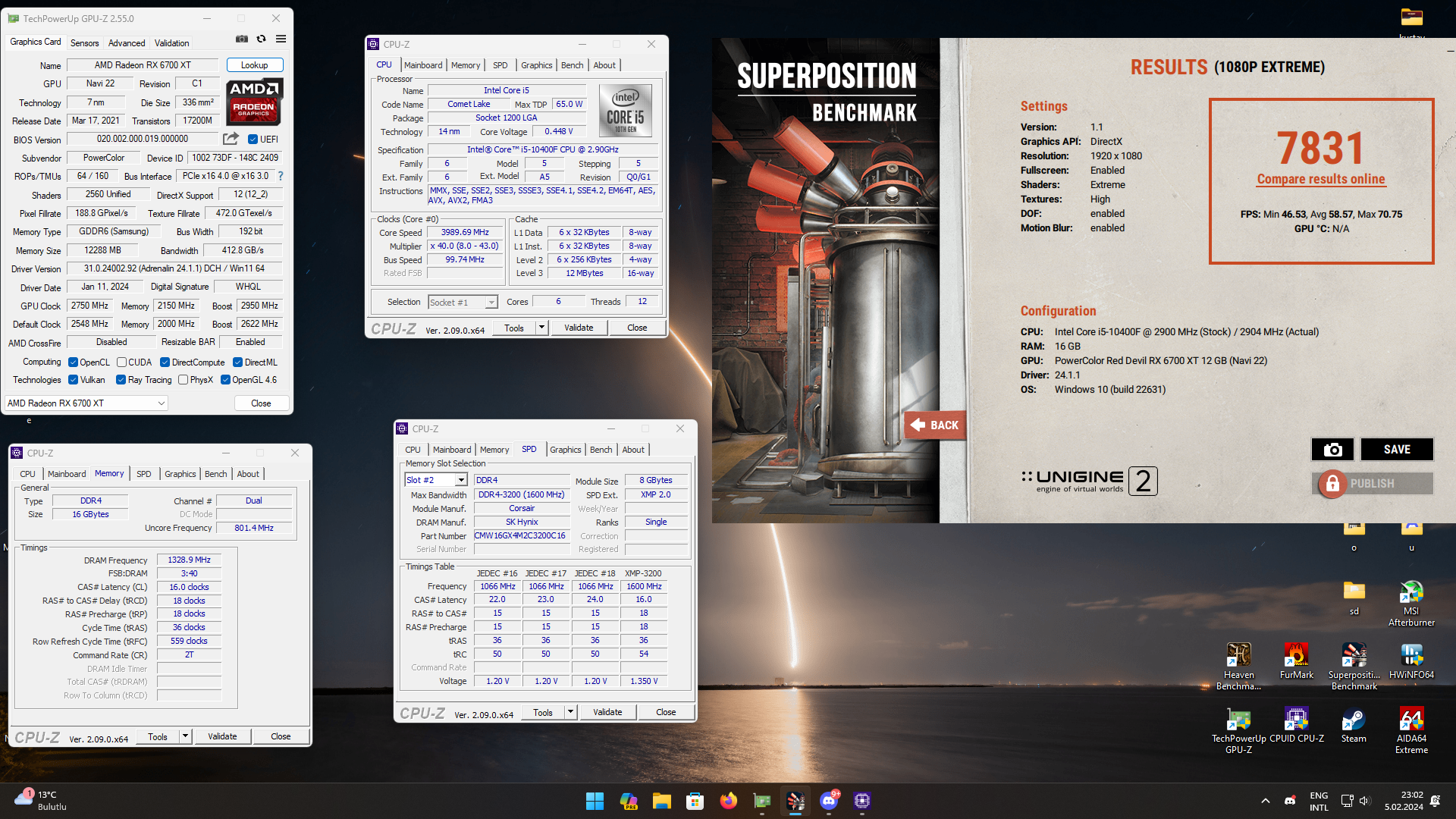Open Microsoft Store from taskbar
1456x819 pixels.
[695, 801]
